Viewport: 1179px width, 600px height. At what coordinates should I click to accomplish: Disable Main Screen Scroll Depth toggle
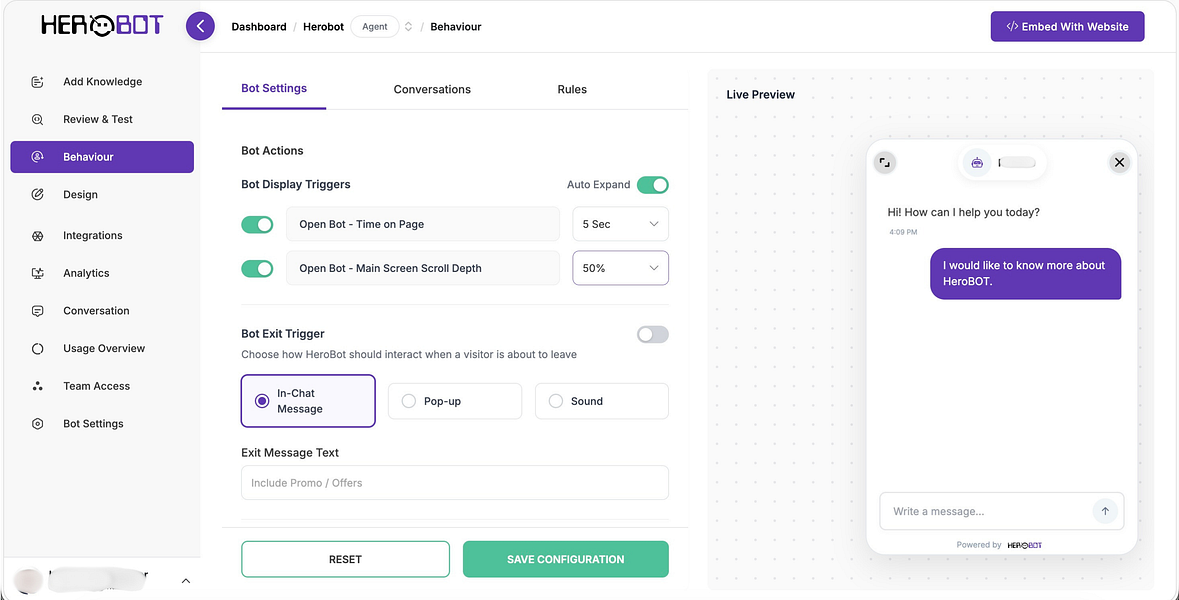tap(257, 268)
